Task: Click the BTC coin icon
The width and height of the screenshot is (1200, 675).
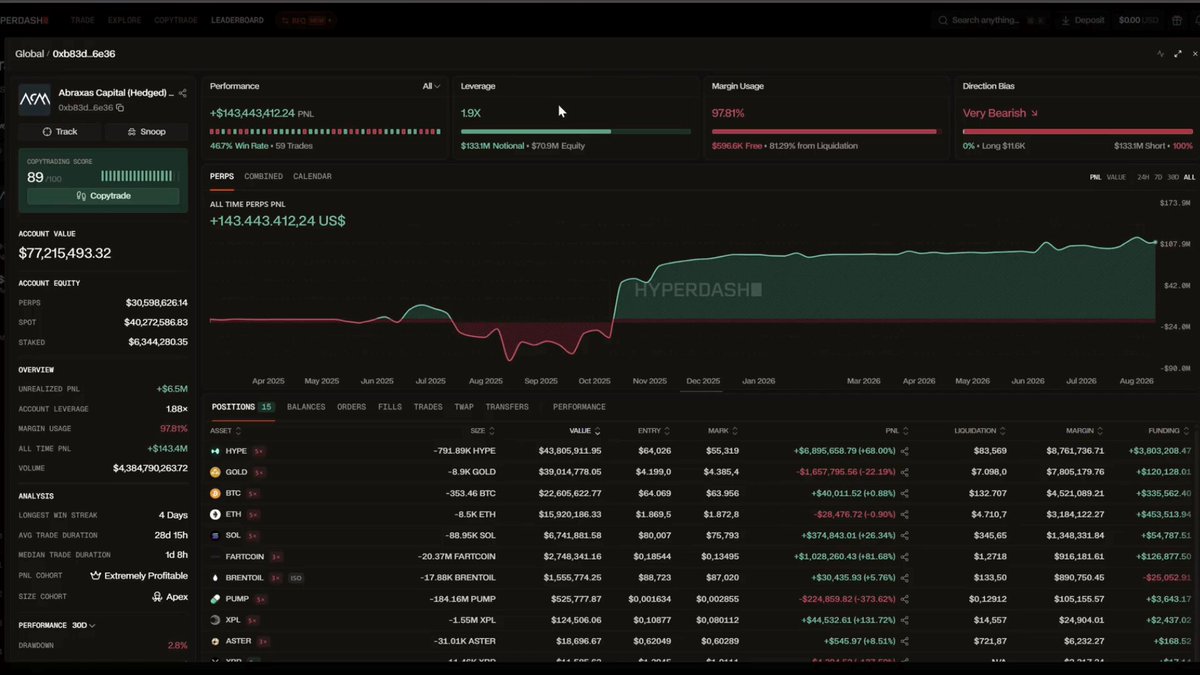Action: coord(215,493)
